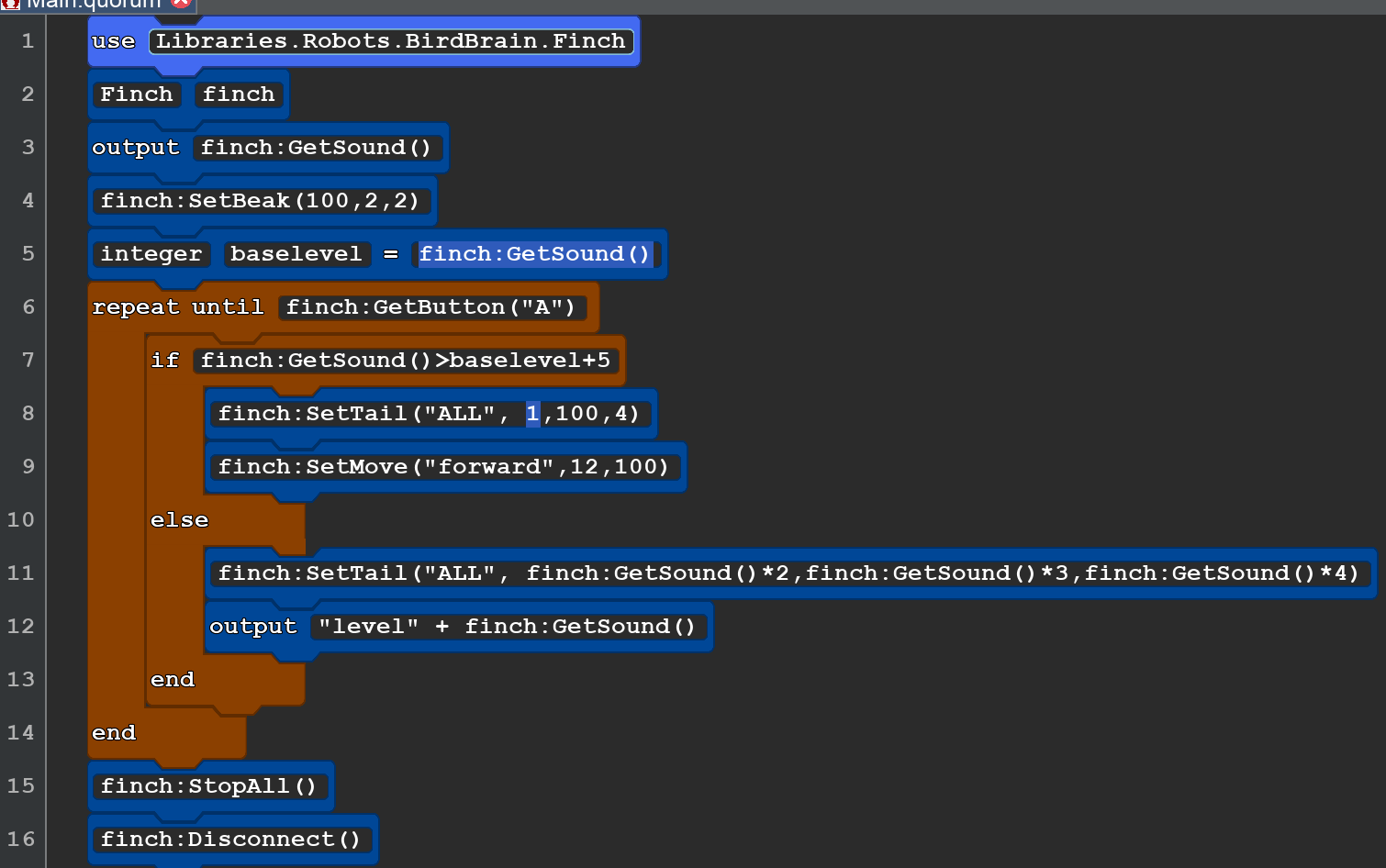Click the finch:SetBeak(100,2,2) block
Image resolution: width=1386 pixels, height=868 pixels.
click(261, 200)
